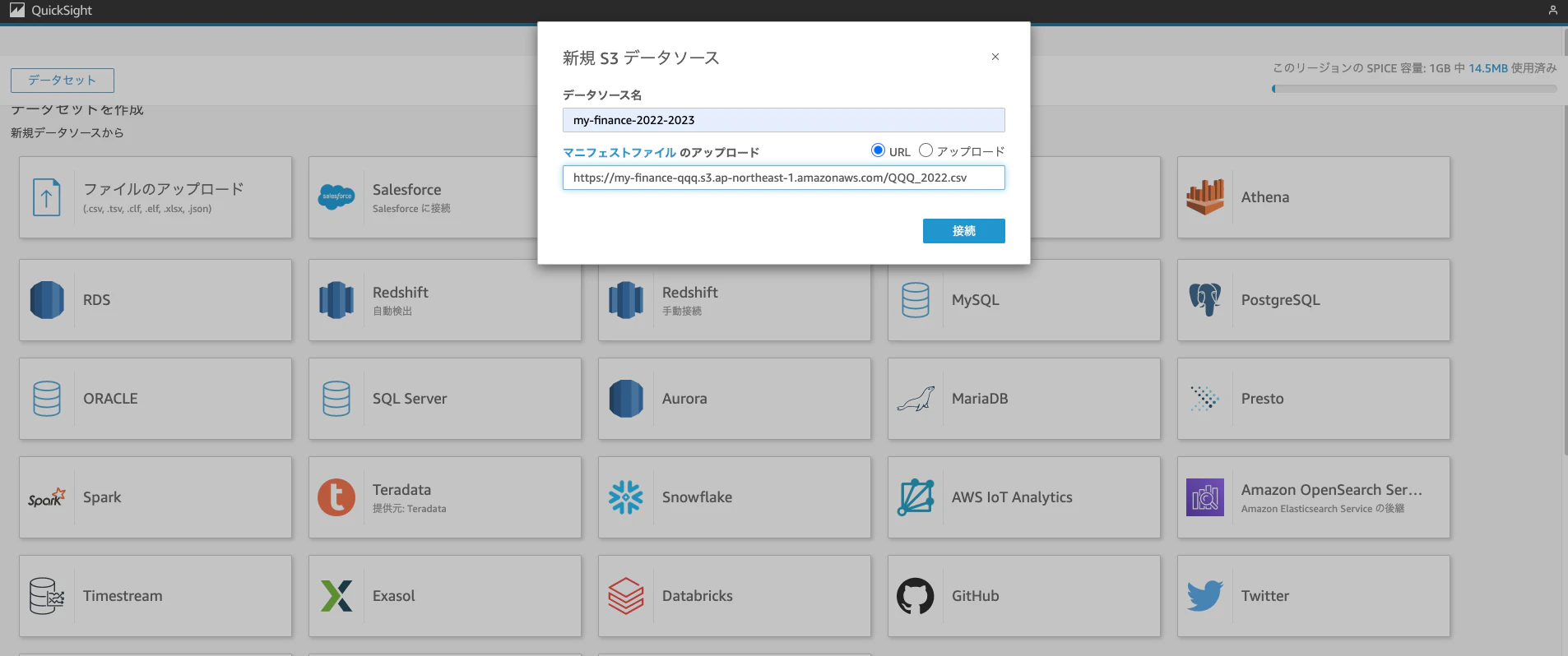Click the GitHub octocat icon
The height and width of the screenshot is (656, 1568).
(916, 596)
